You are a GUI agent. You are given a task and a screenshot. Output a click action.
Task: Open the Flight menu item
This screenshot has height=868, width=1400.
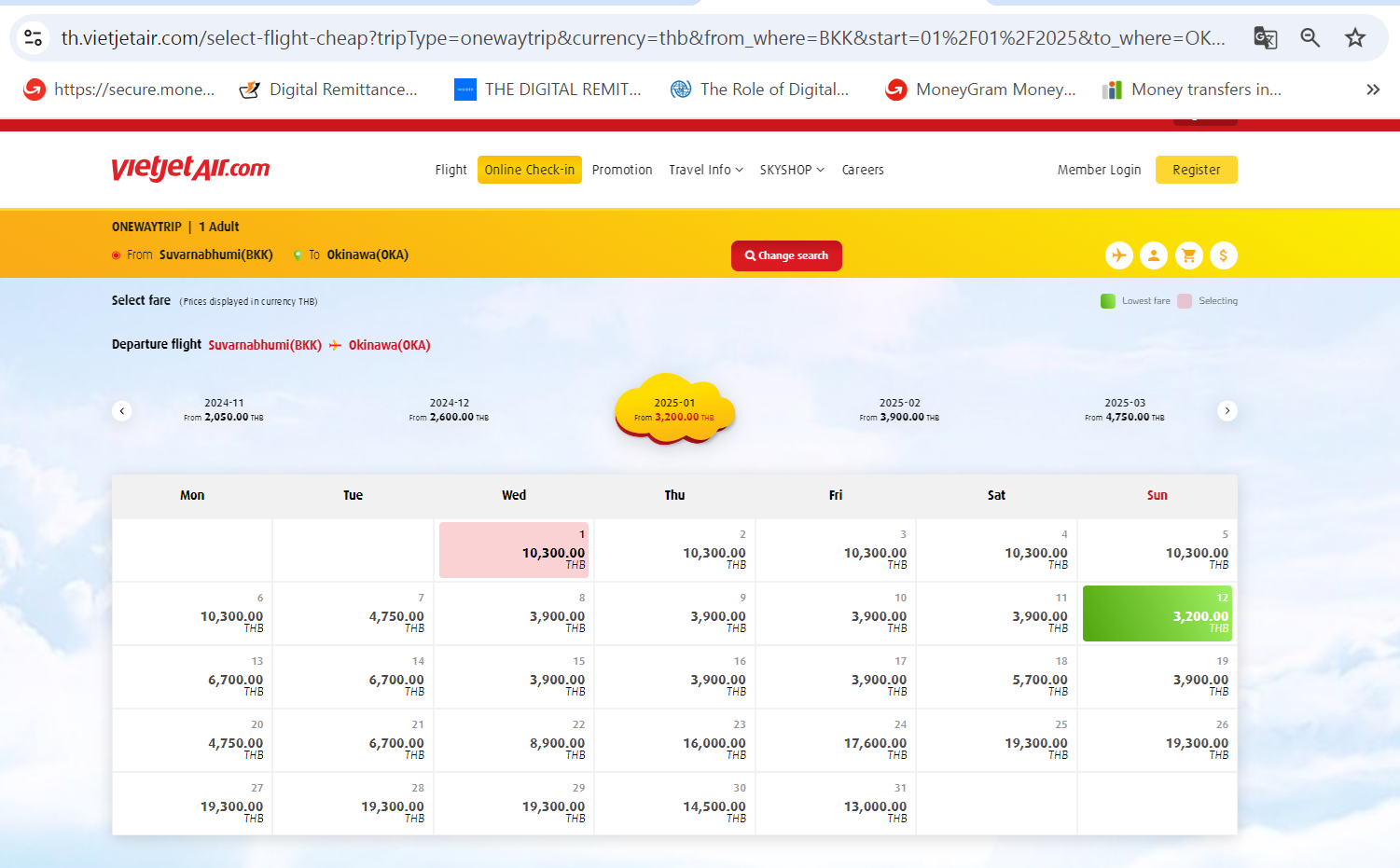450,170
